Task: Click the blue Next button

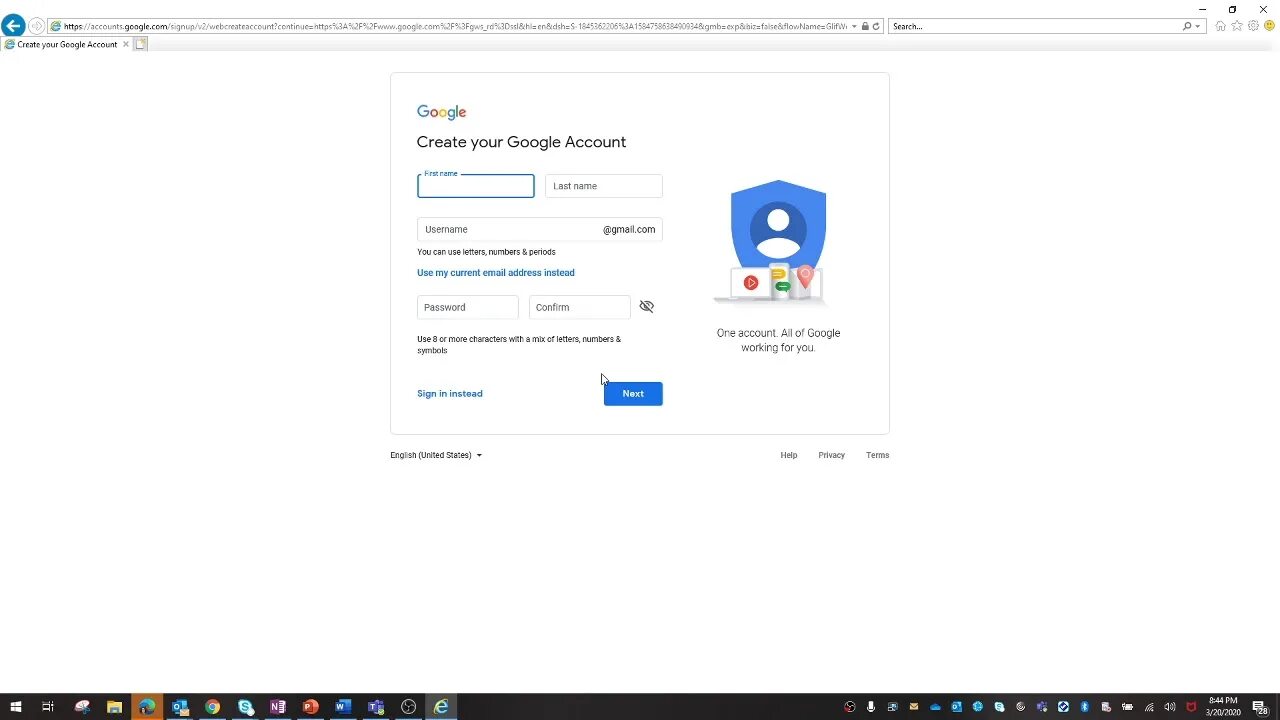Action: click(x=633, y=394)
